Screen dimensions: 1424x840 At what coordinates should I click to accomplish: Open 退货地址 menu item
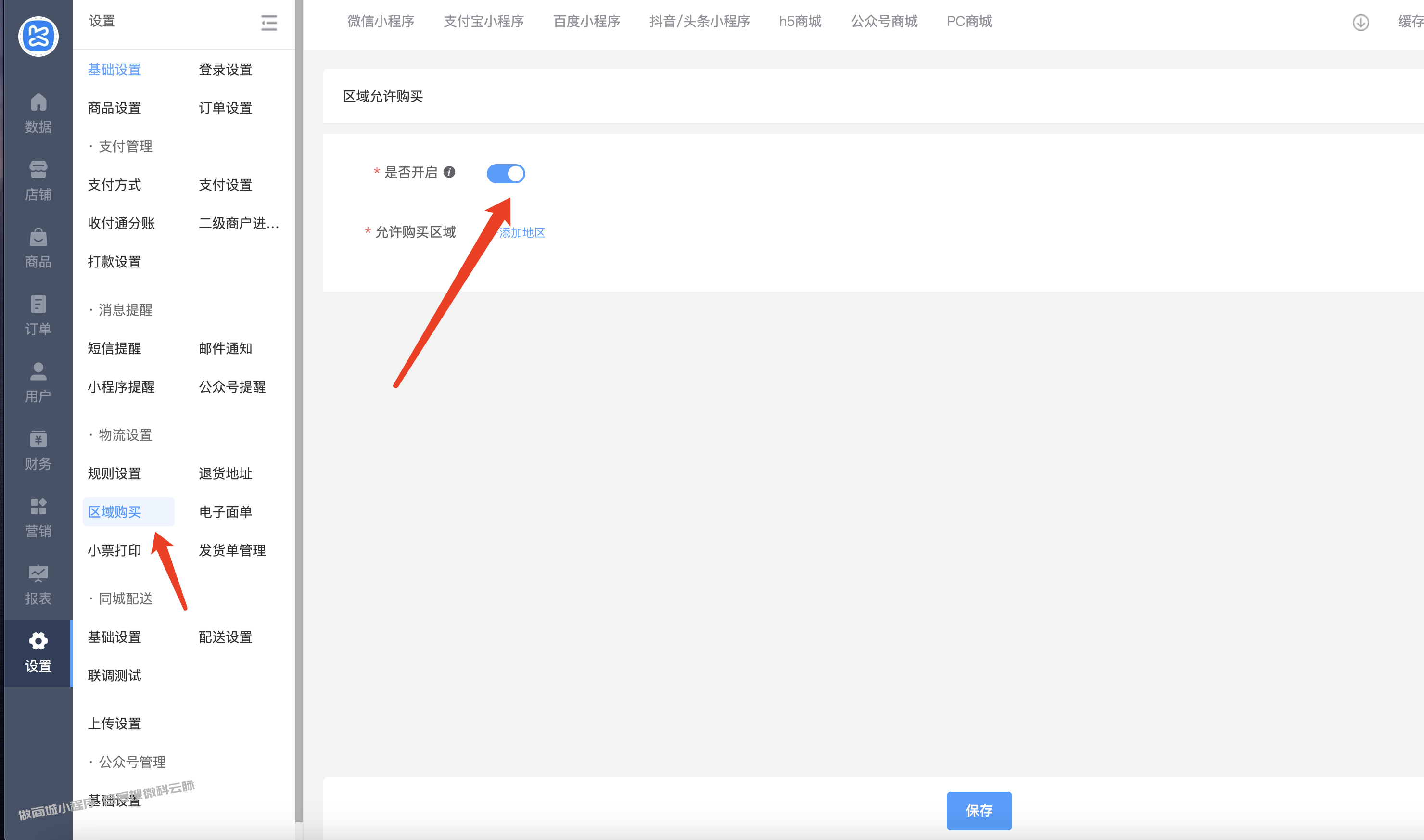tap(225, 474)
